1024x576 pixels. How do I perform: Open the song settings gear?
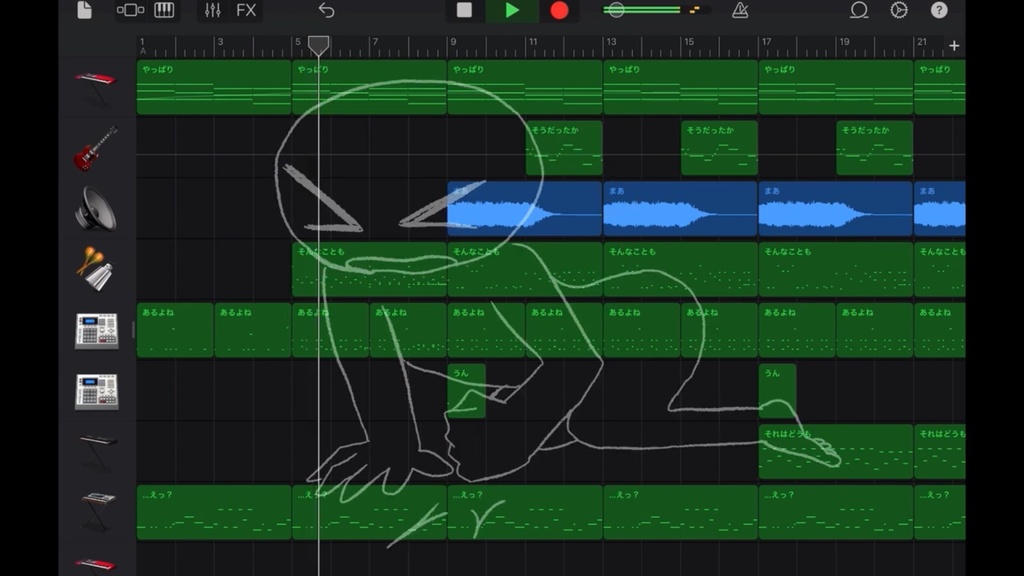click(x=899, y=12)
